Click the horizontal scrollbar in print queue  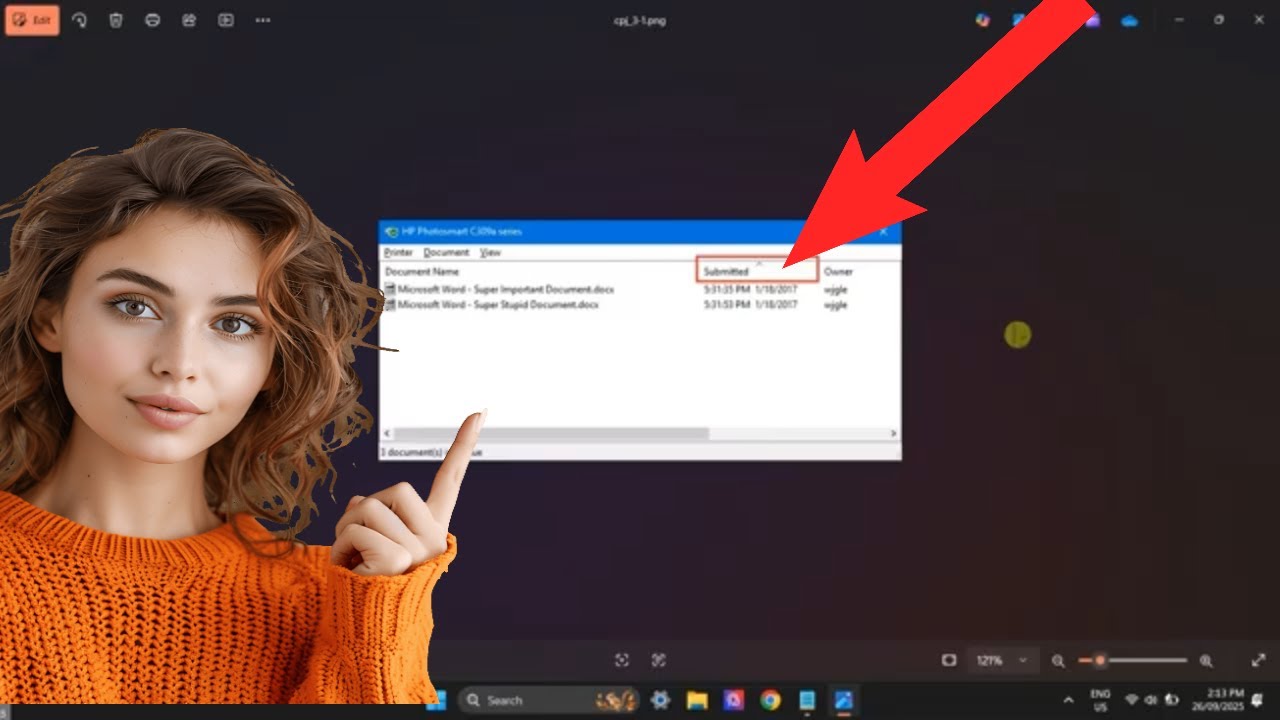(x=551, y=433)
